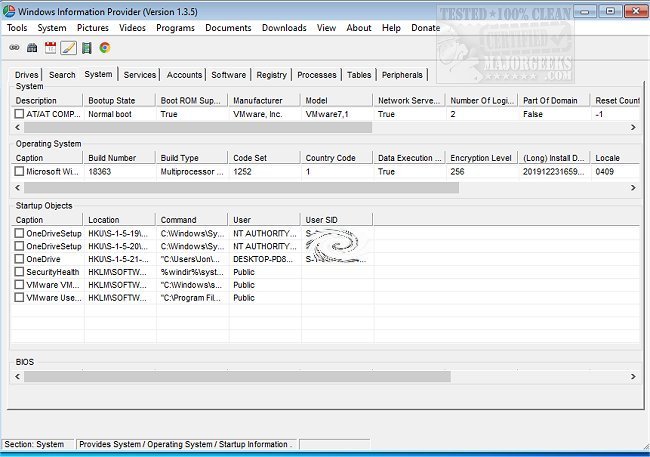Image resolution: width=650 pixels, height=457 pixels.
Task: Sort by Bootup State column header
Action: click(119, 100)
